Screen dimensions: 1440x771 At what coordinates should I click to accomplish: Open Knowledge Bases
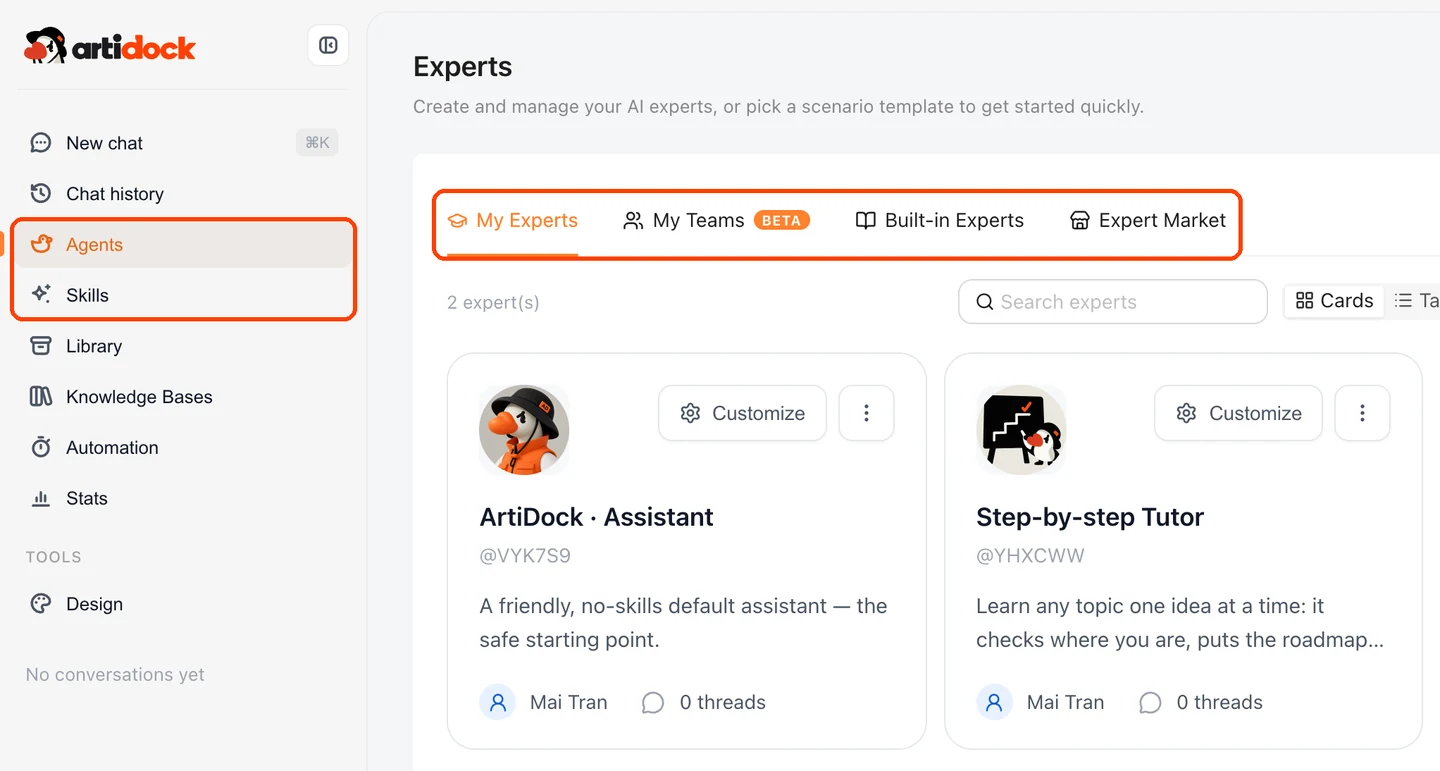[182, 397]
